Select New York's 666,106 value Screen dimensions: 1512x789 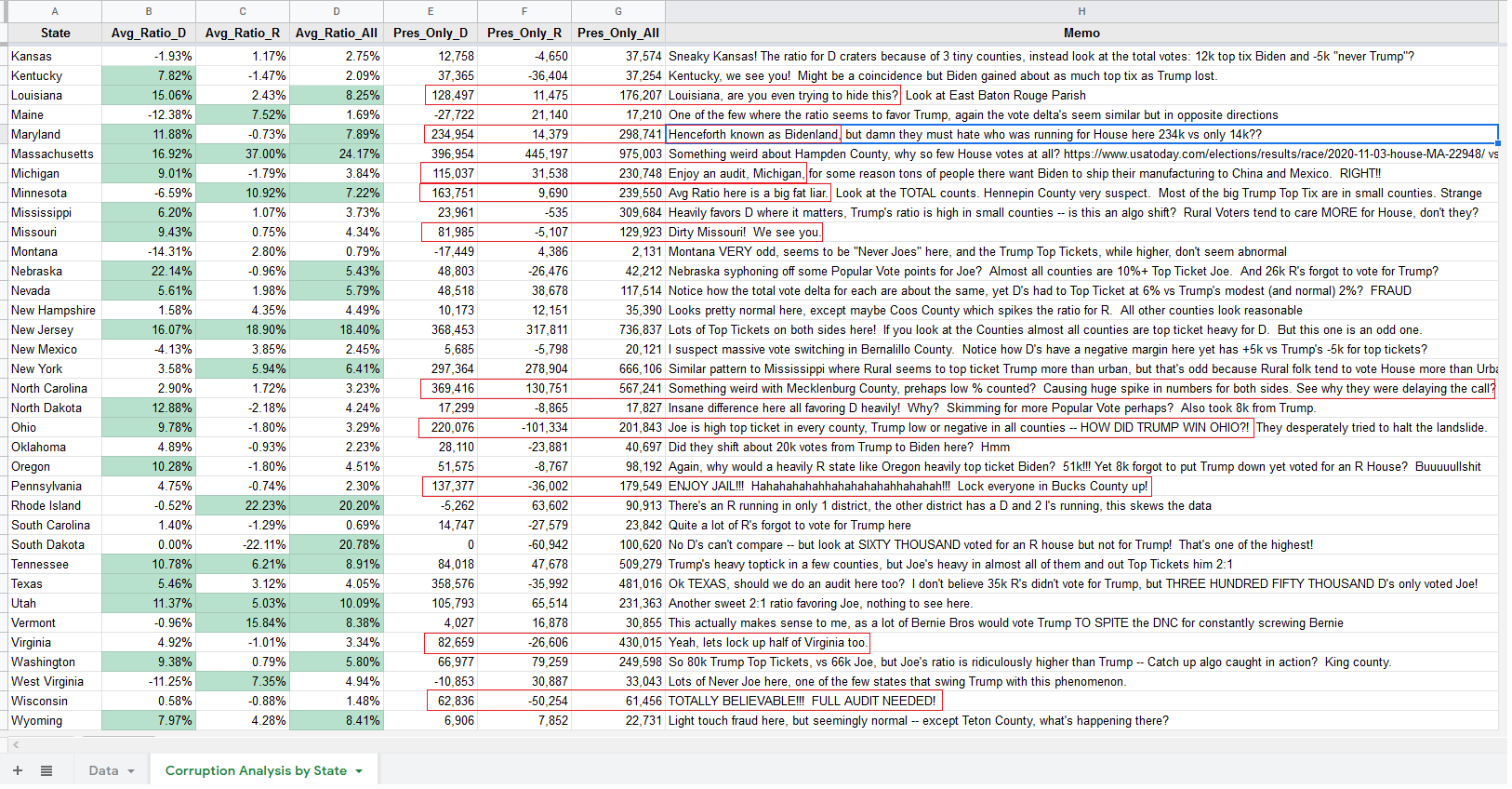coord(618,368)
